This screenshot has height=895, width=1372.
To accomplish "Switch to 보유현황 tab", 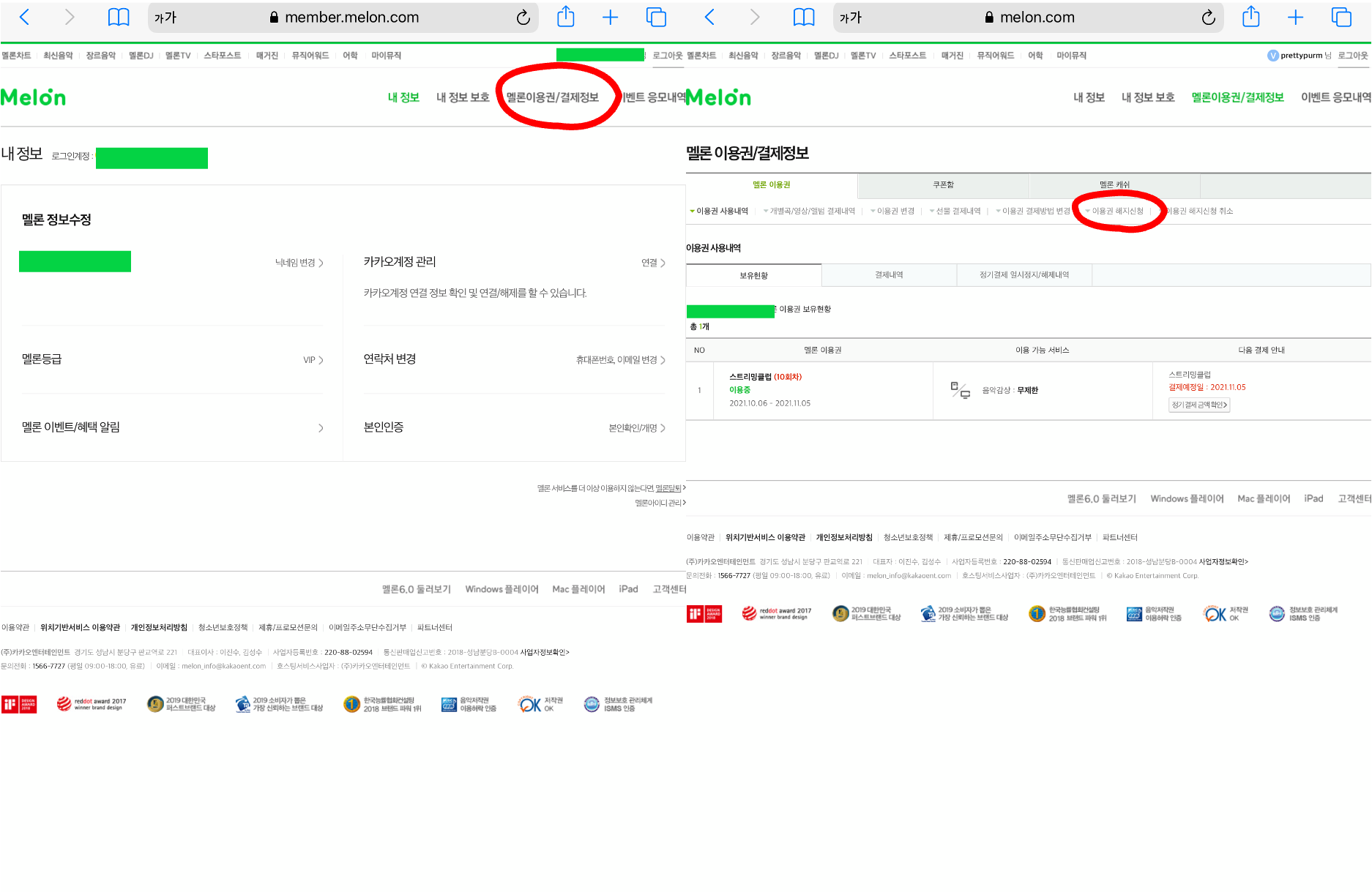I will point(753,276).
